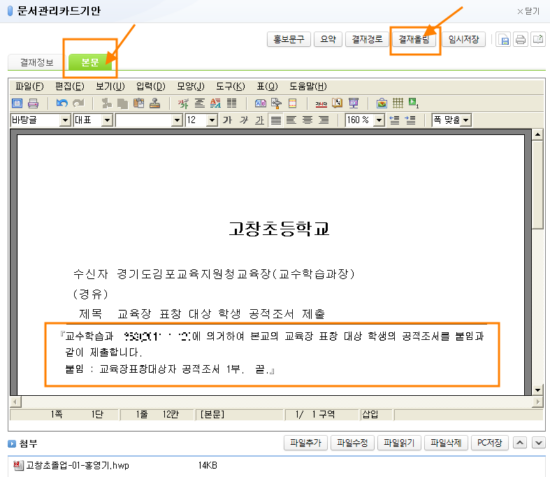Click the 요약 button
Image resolution: width=550 pixels, height=477 pixels.
328,39
